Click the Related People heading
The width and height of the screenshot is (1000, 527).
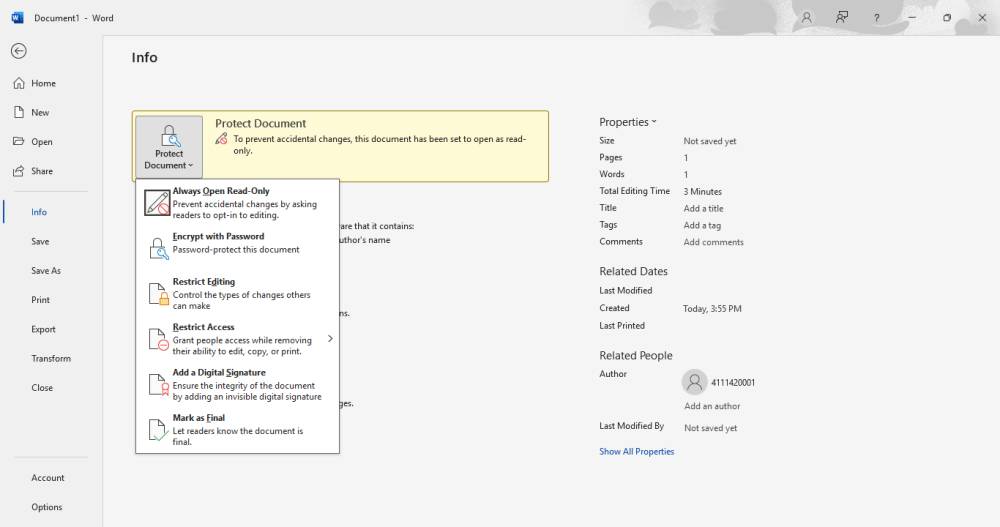coord(636,355)
